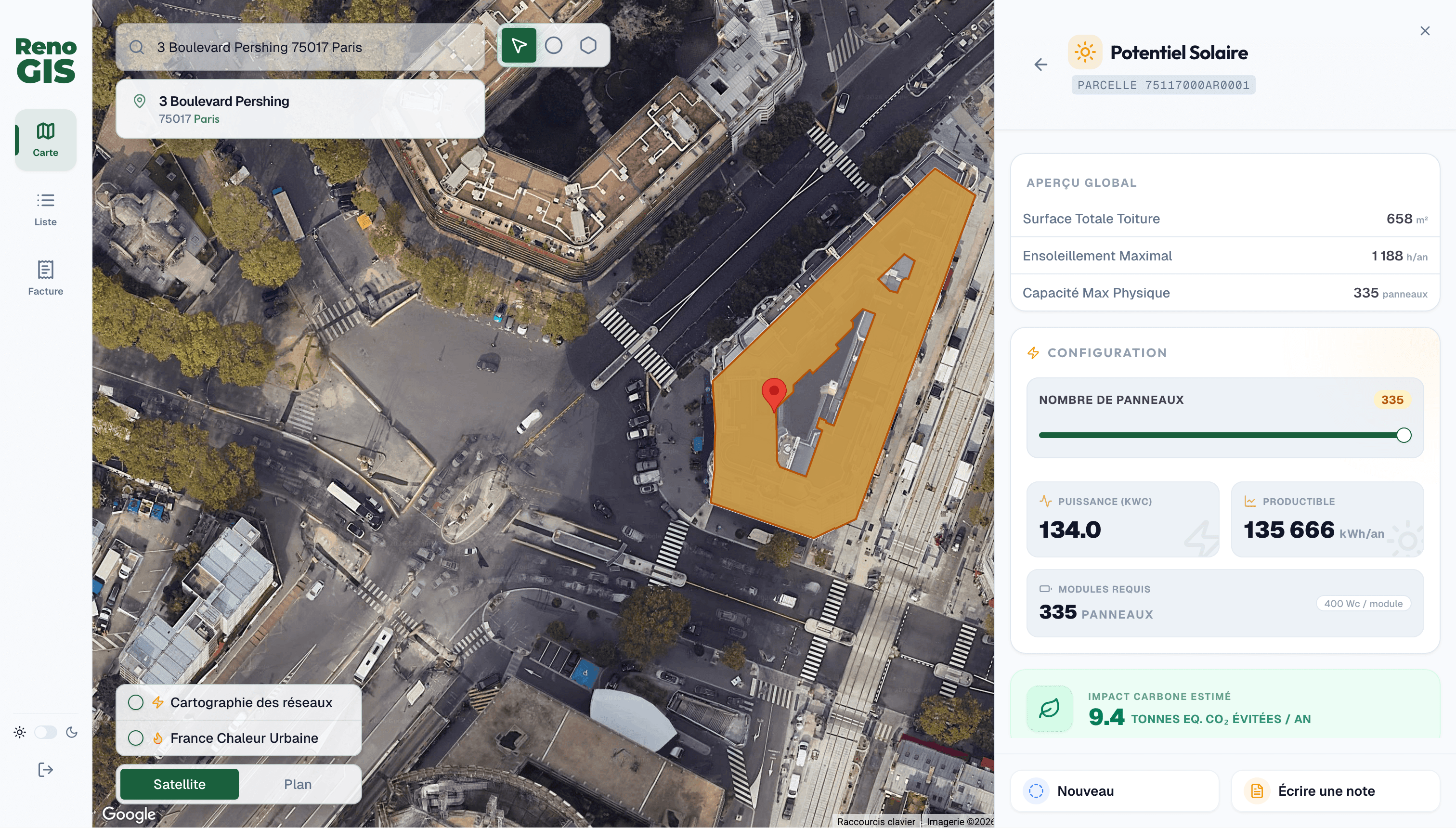1456x828 pixels.
Task: Click the search magnifier icon
Action: [137, 47]
